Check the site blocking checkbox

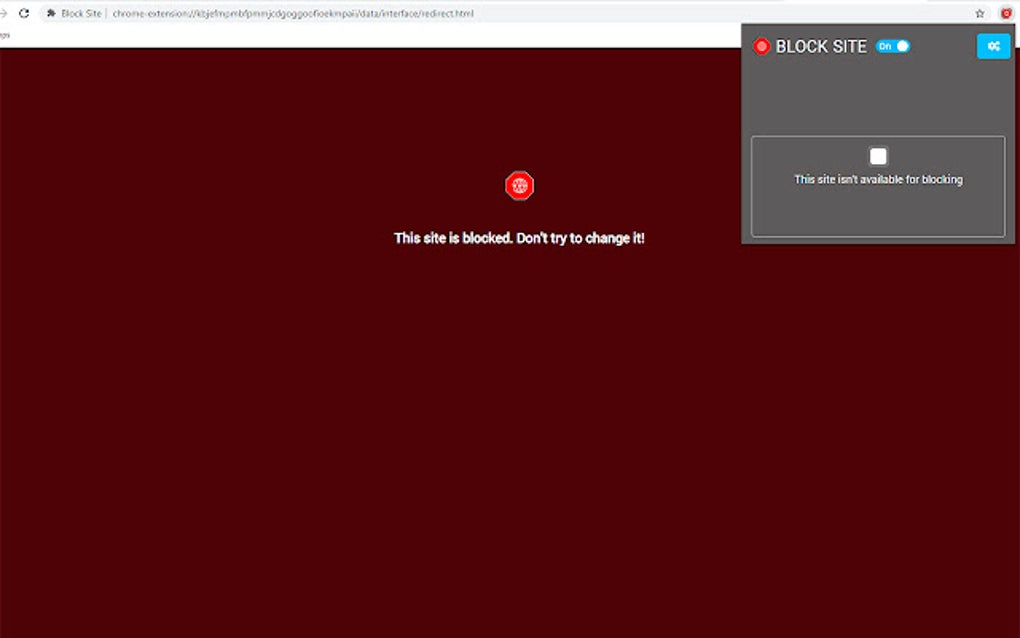pyautogui.click(x=877, y=155)
